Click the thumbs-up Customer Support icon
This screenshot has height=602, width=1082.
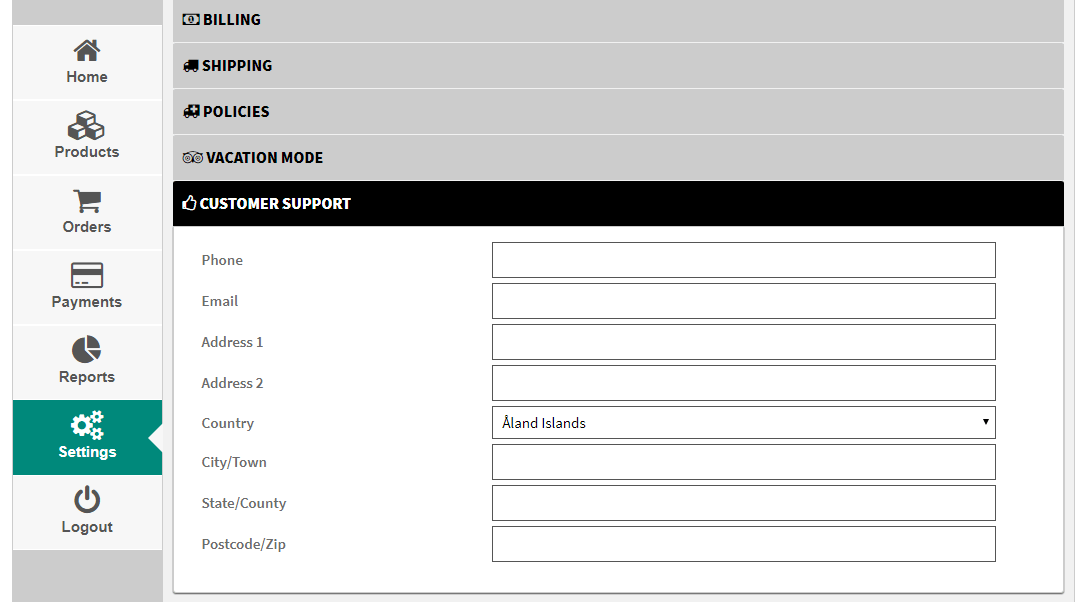click(189, 203)
